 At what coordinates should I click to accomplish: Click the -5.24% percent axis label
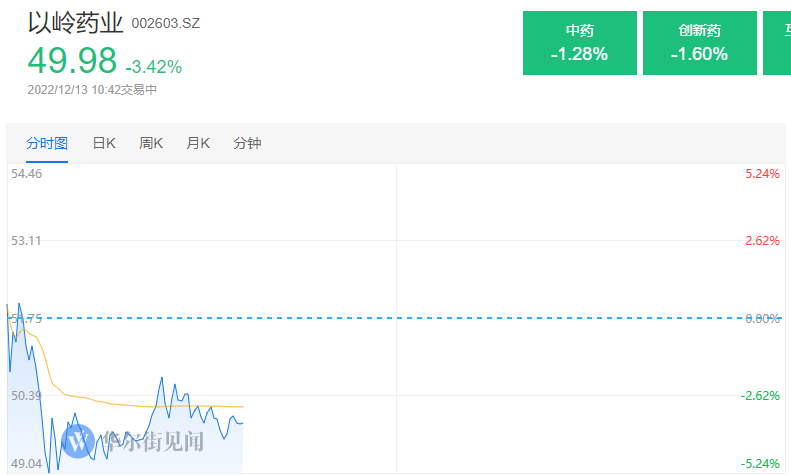(x=760, y=463)
